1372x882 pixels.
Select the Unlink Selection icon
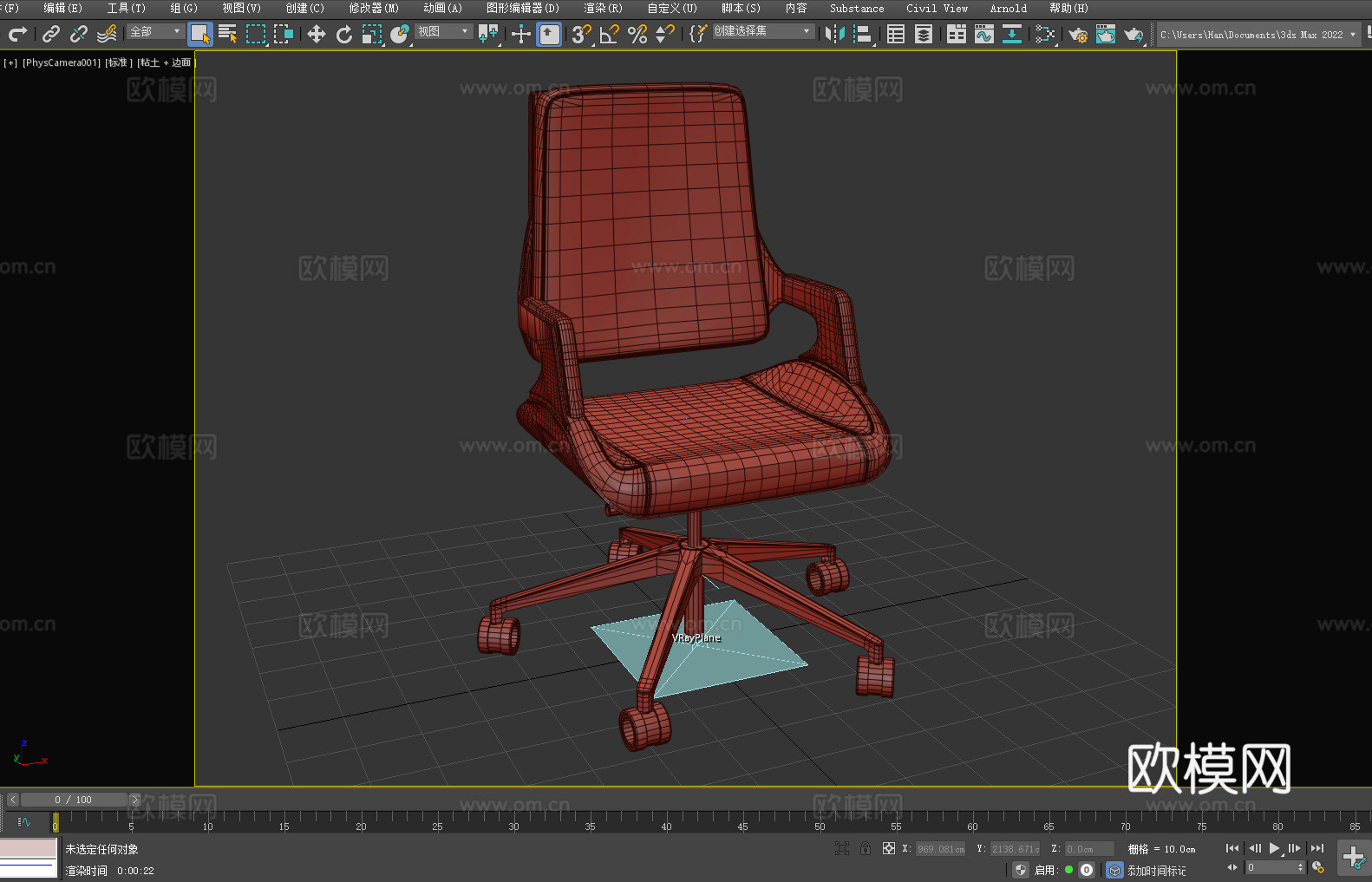[79, 34]
